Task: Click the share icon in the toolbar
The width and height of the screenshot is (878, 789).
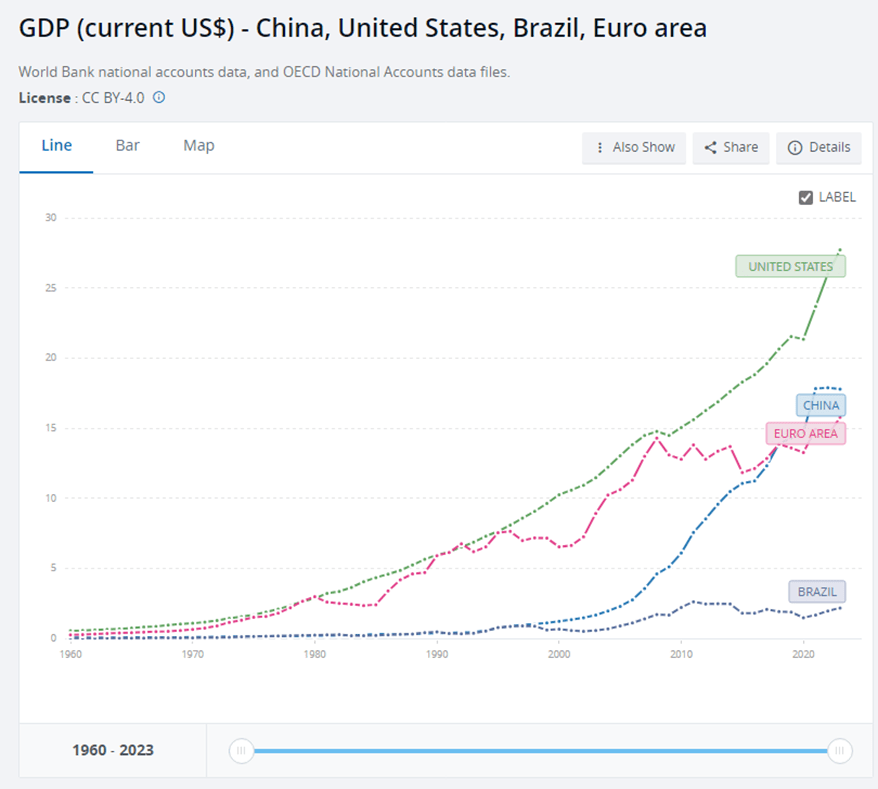Action: click(x=711, y=147)
